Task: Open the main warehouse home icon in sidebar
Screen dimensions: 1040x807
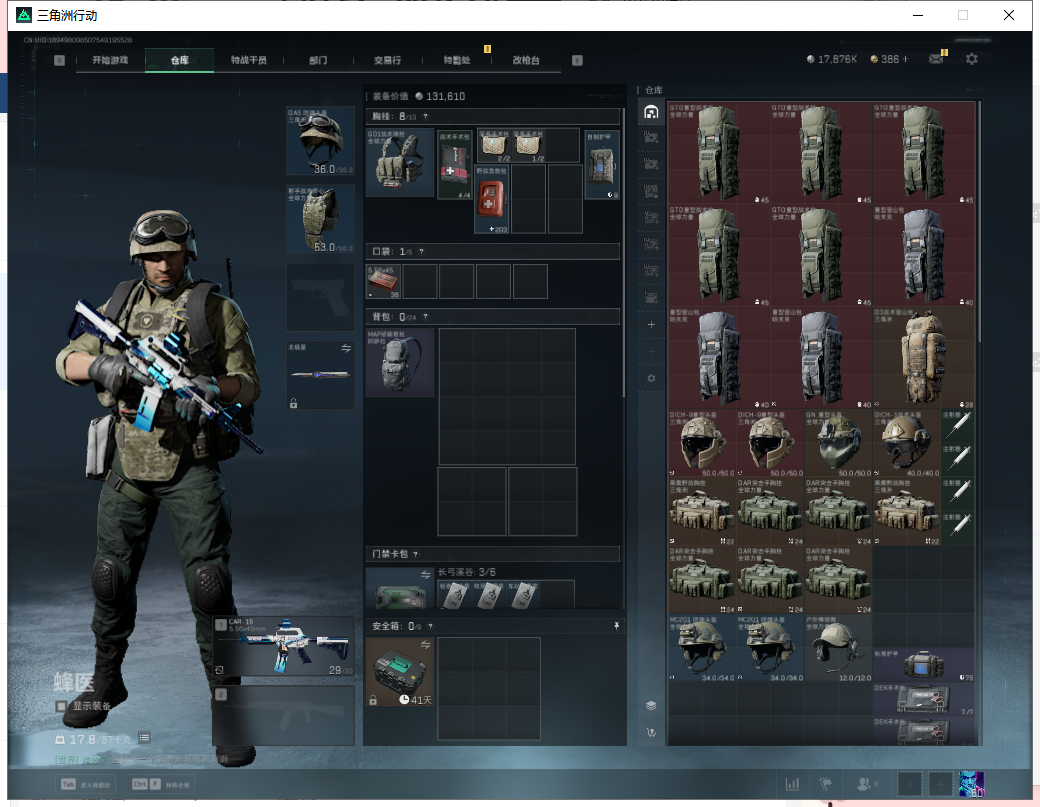Action: [651, 111]
